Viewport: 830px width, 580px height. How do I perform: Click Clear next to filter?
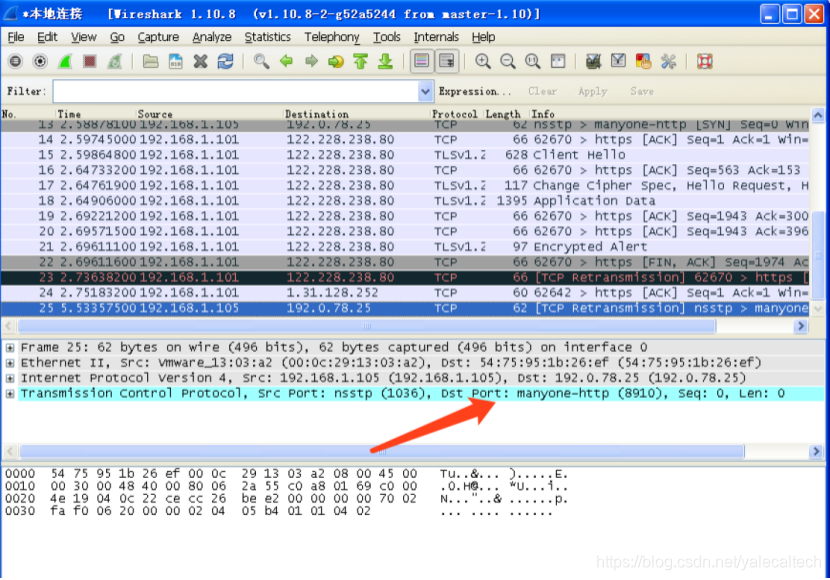[542, 92]
